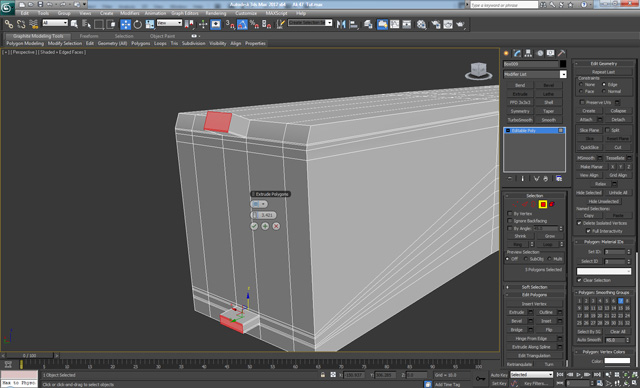Apply and continue extrude plus button
The image size is (640, 388).
(x=265, y=226)
